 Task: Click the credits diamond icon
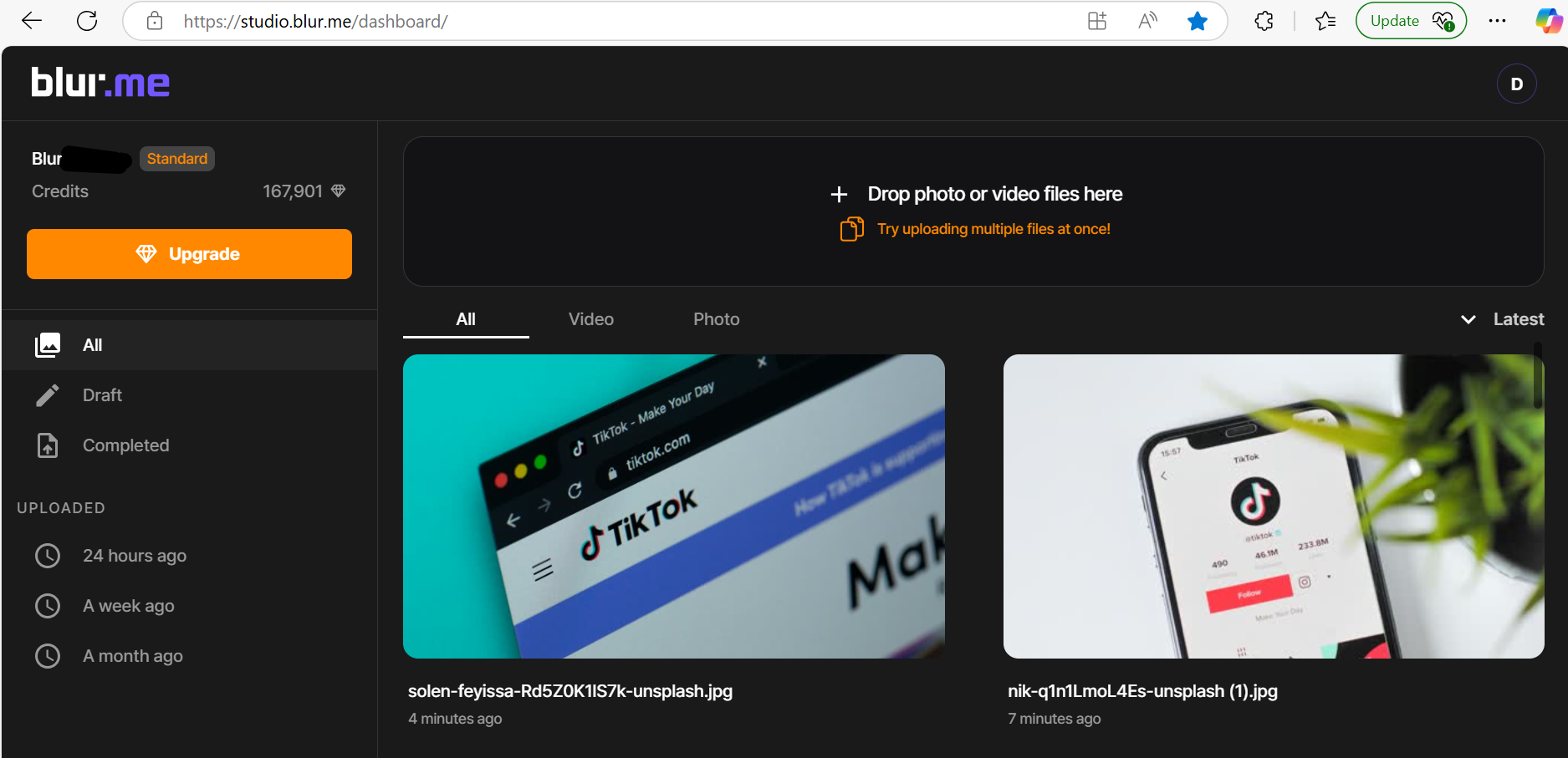tap(338, 191)
